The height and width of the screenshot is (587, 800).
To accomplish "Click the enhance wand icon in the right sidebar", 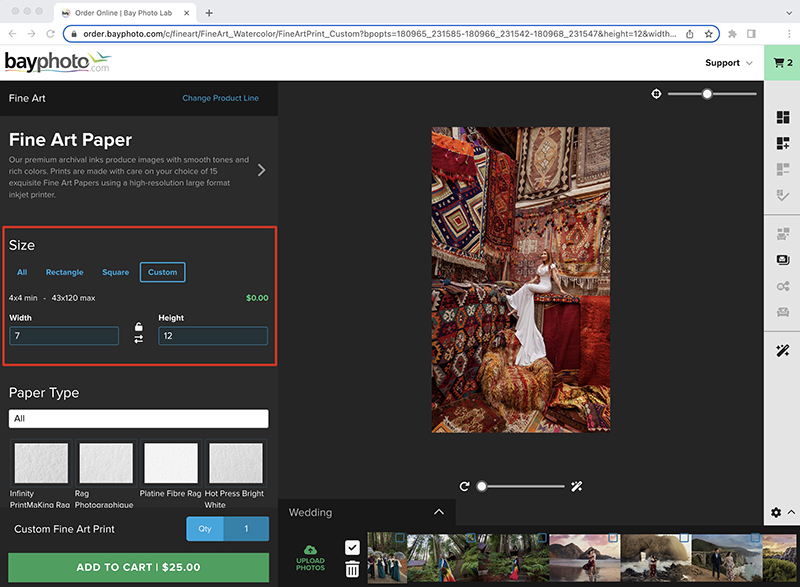I will click(x=783, y=350).
